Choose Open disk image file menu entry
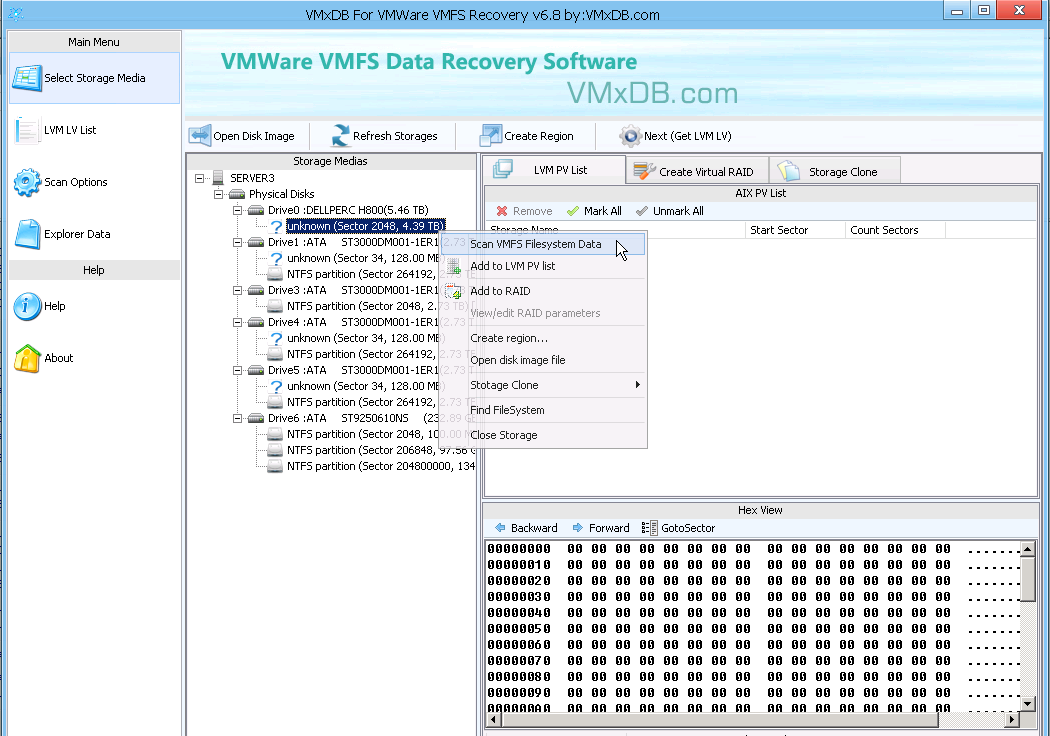The image size is (1050, 736). coord(543,360)
